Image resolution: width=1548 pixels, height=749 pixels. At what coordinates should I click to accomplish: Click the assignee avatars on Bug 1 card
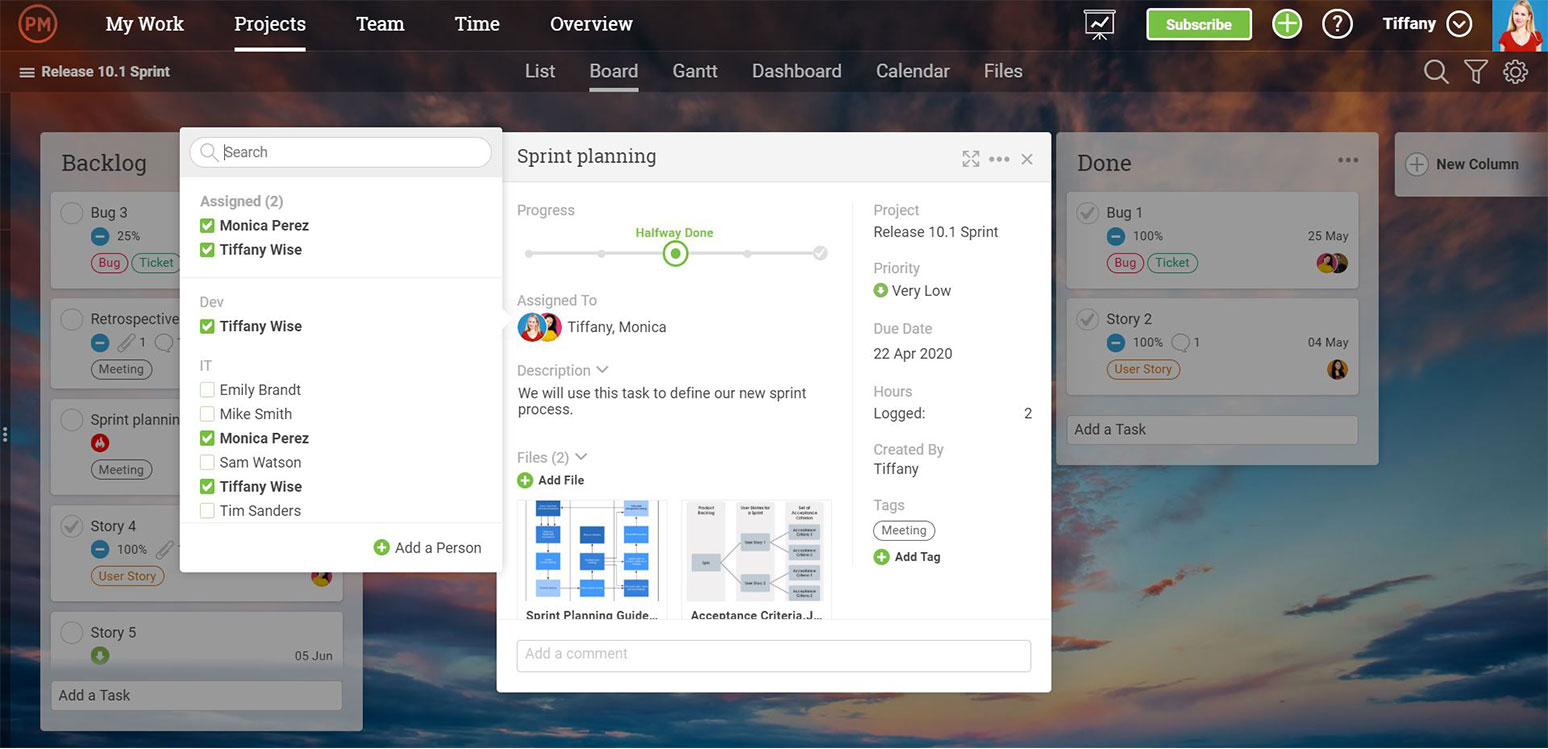[x=1332, y=263]
